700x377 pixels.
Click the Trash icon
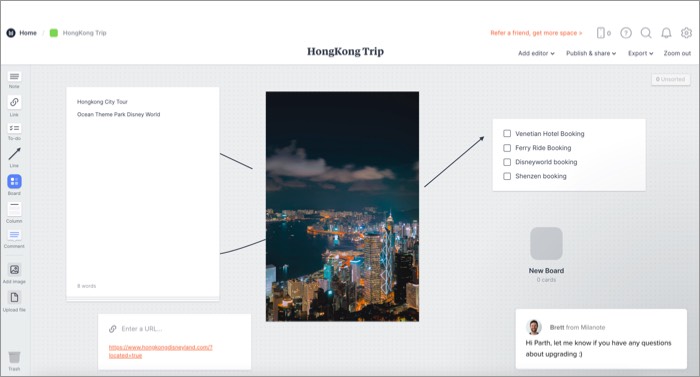(x=14, y=357)
